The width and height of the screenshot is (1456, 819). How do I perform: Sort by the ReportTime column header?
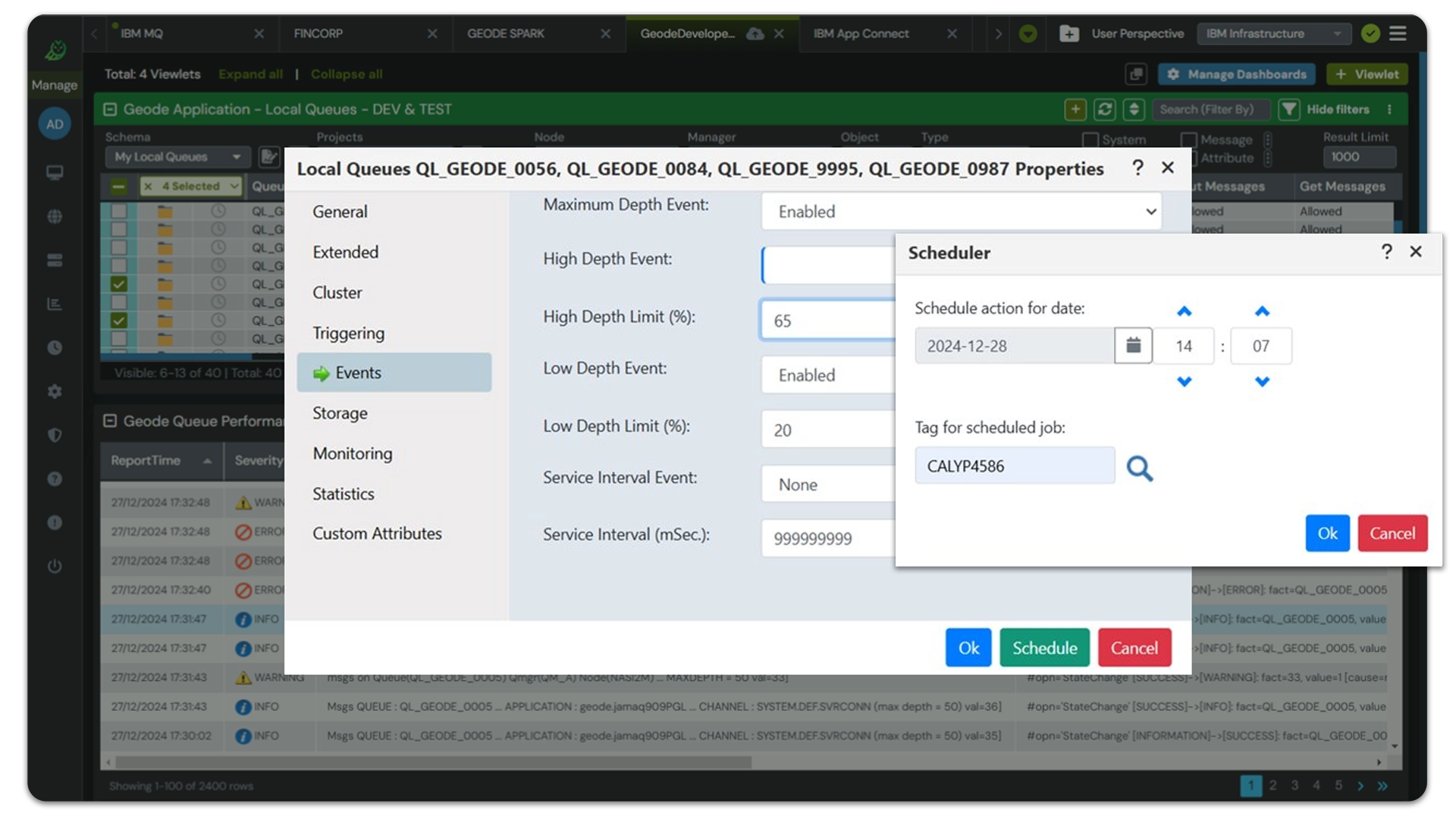click(x=161, y=460)
